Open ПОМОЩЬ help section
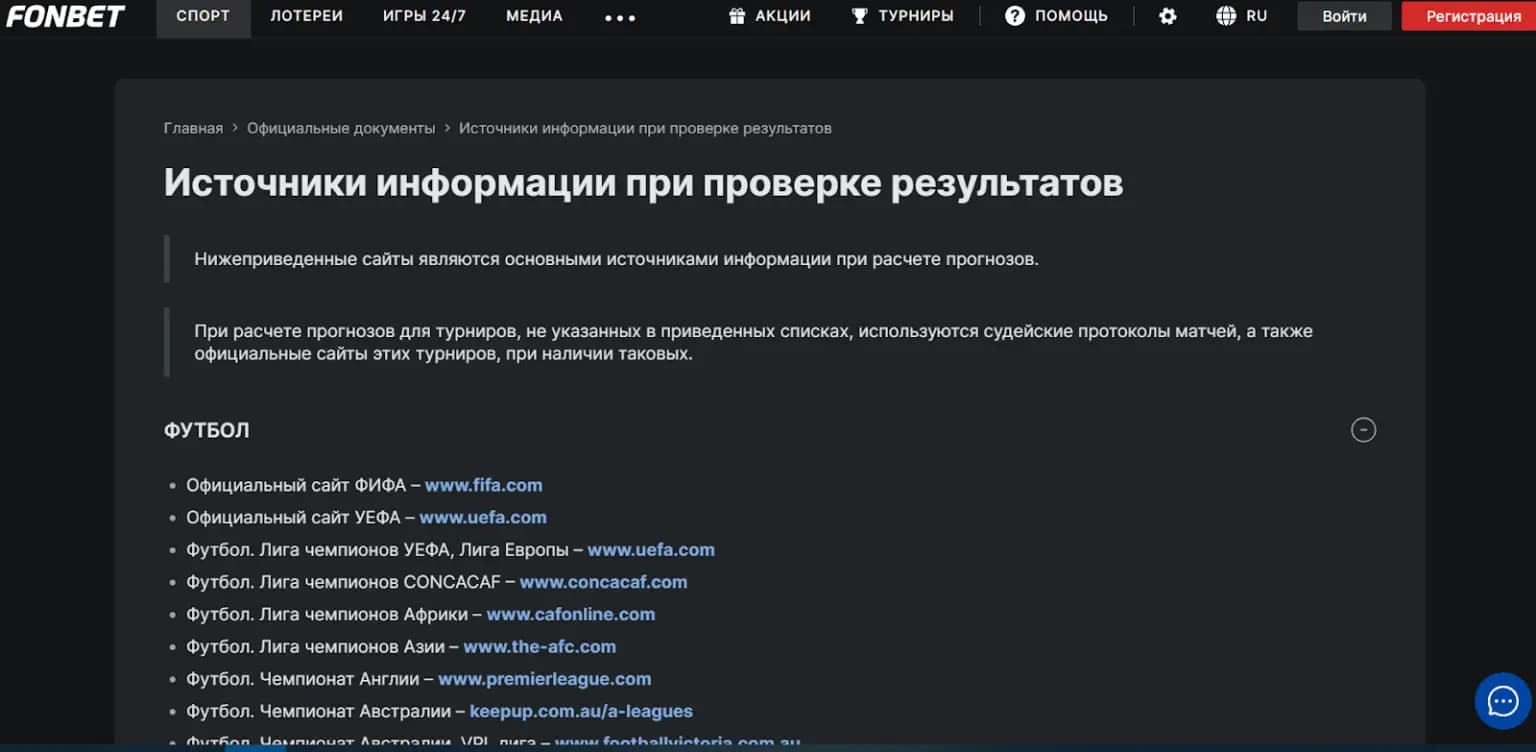 pyautogui.click(x=1071, y=16)
